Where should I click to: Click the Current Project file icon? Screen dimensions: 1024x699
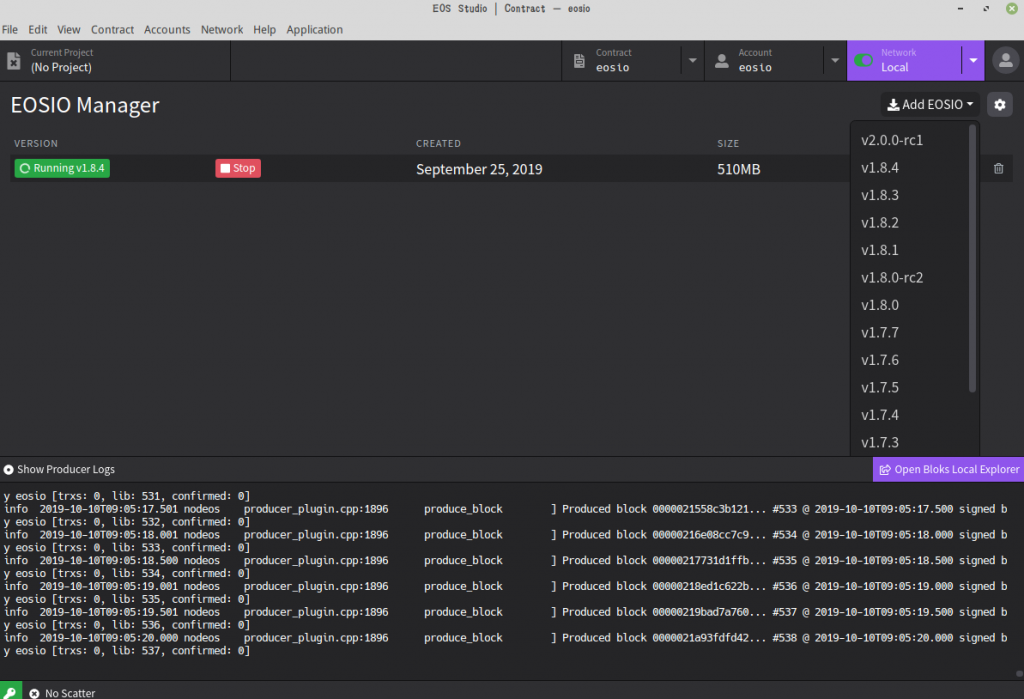coord(14,61)
